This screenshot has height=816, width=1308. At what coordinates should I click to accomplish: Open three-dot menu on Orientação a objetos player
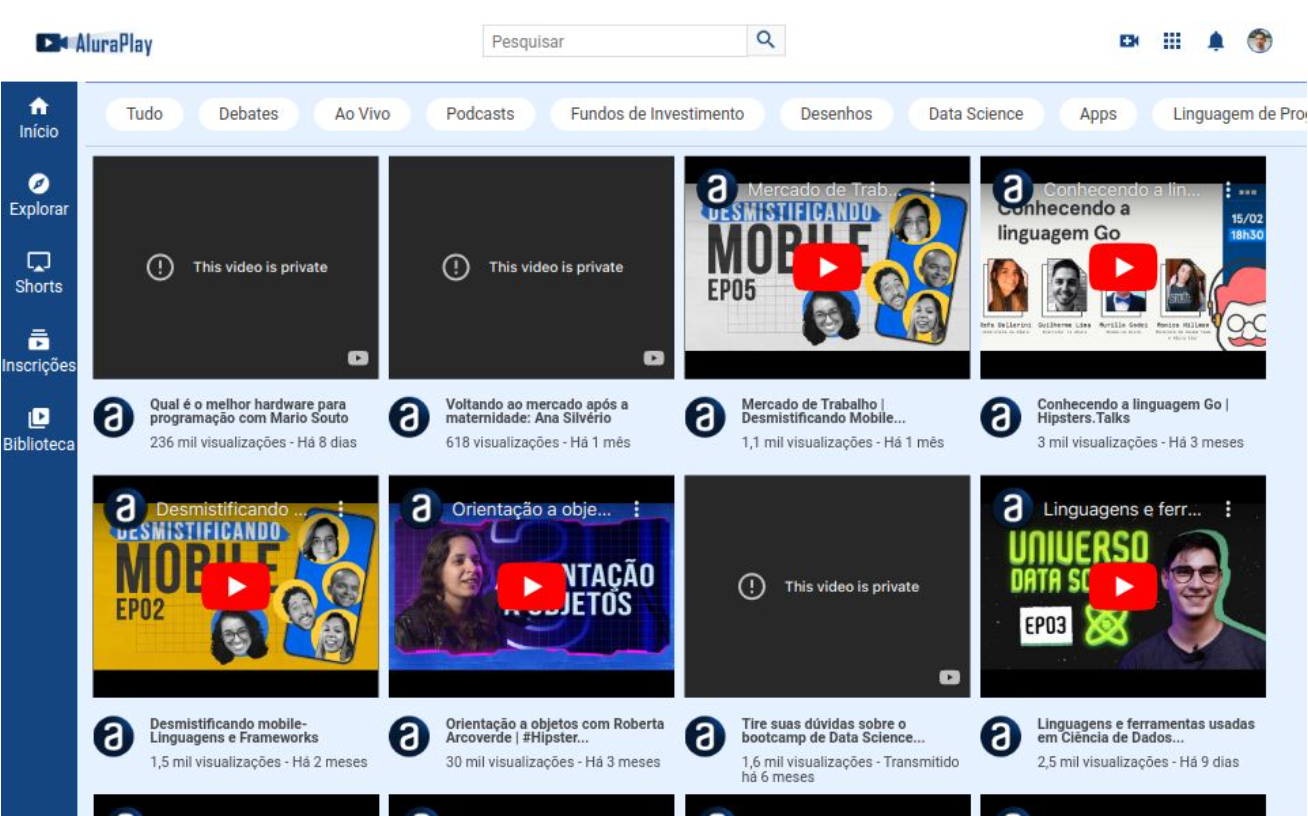[x=636, y=509]
